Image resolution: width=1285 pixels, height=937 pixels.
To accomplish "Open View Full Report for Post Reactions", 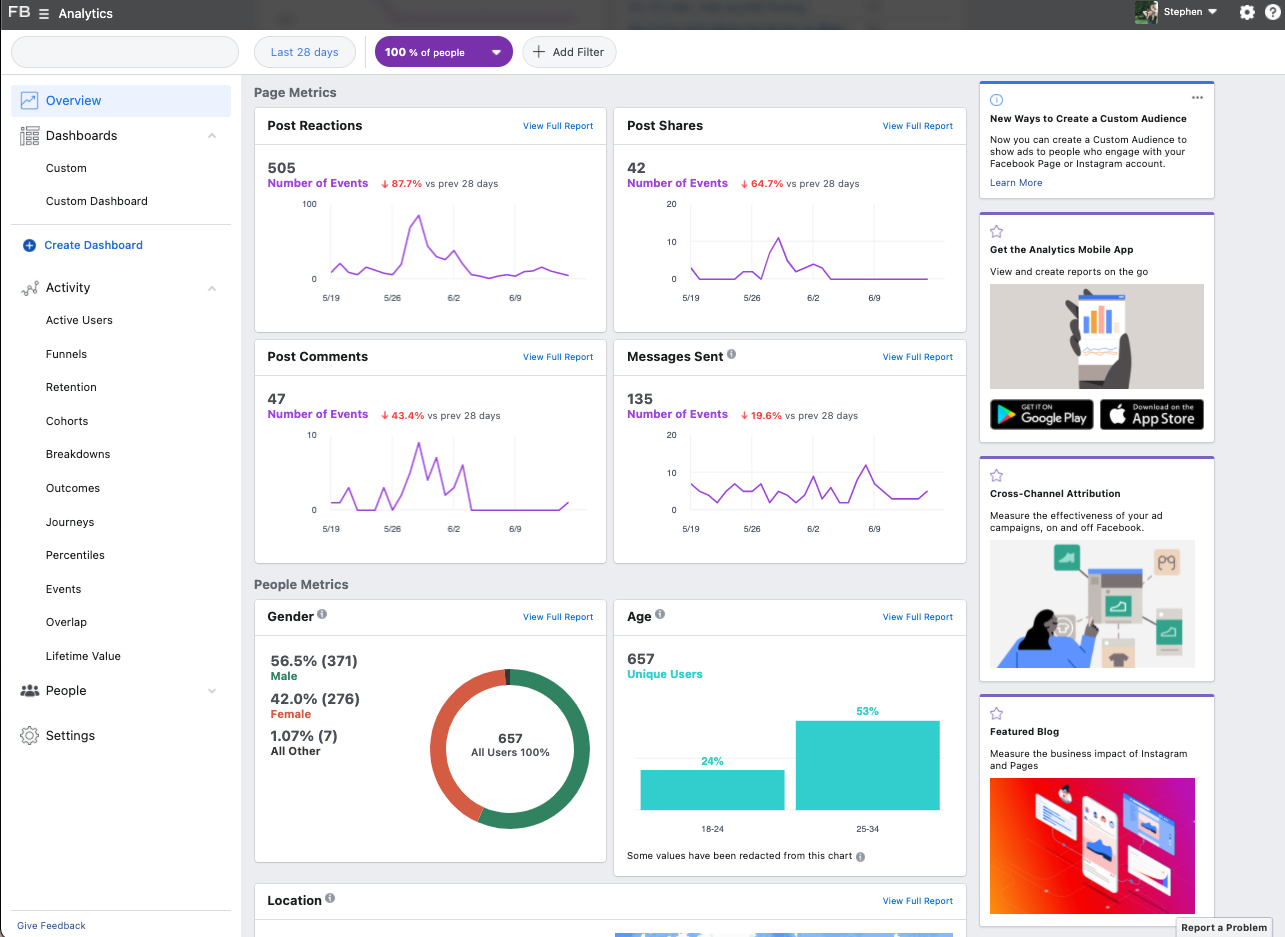I will (558, 126).
